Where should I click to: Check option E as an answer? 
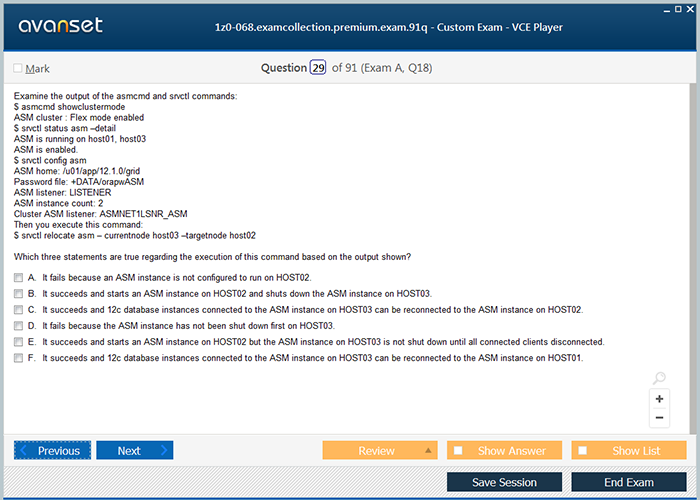(18, 341)
